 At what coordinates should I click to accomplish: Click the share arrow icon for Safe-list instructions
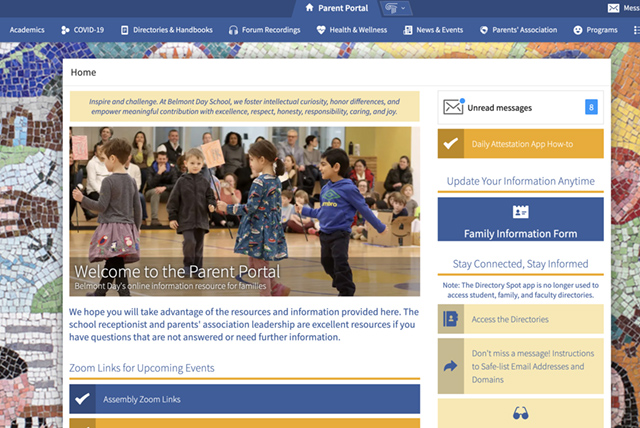tap(451, 366)
